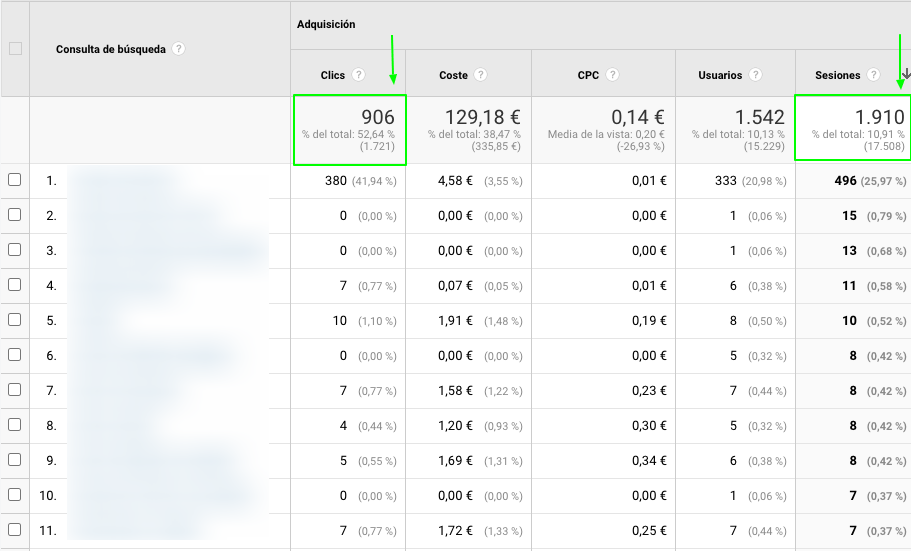Screen dimensions: 911x551
Task: Check the box for row 3
Action: (15, 249)
